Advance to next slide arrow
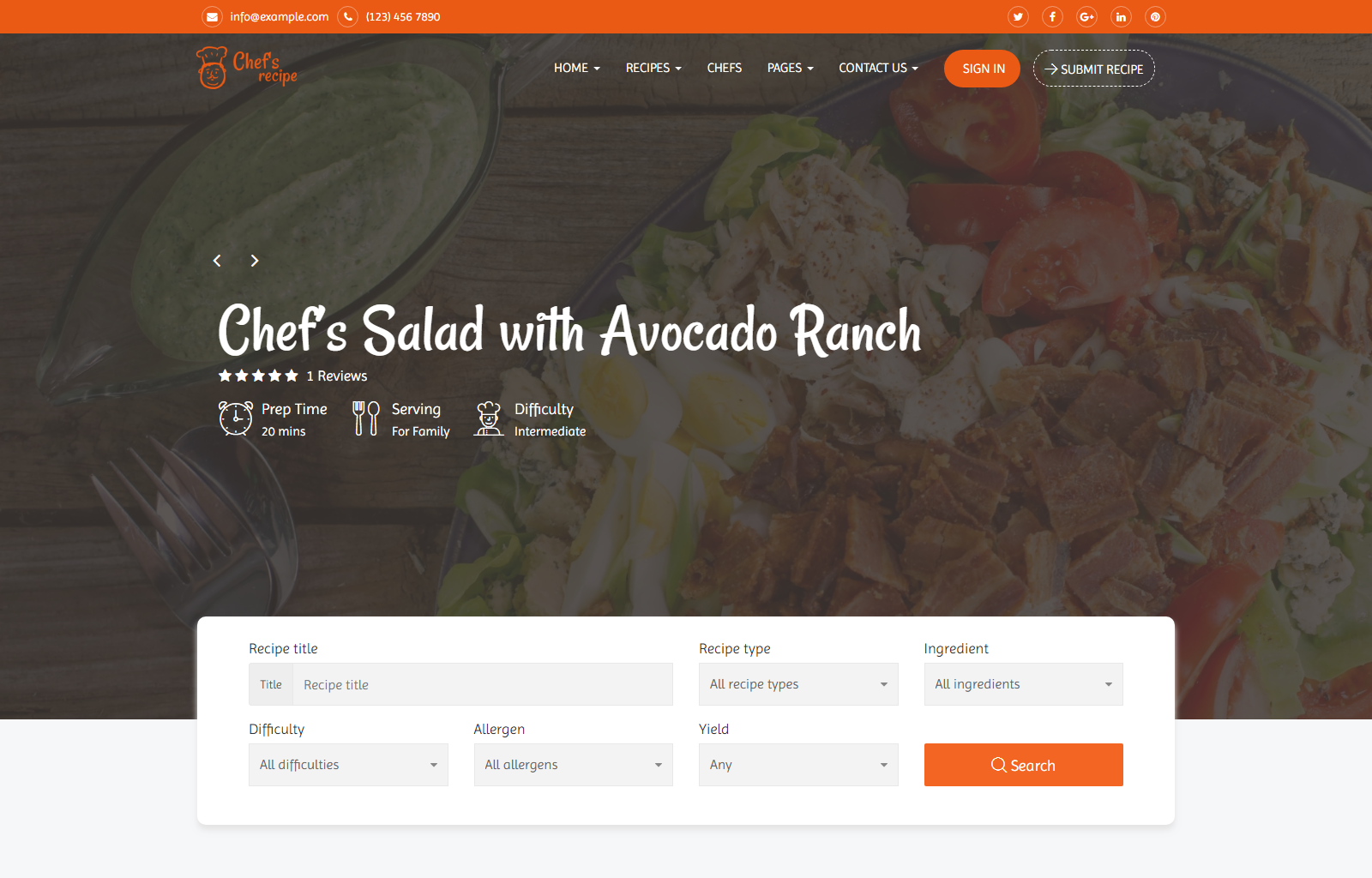 255,261
